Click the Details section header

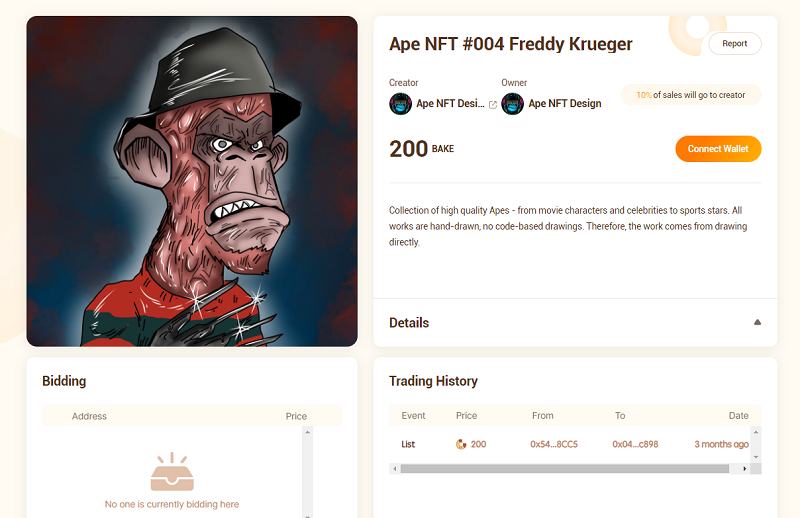[409, 323]
